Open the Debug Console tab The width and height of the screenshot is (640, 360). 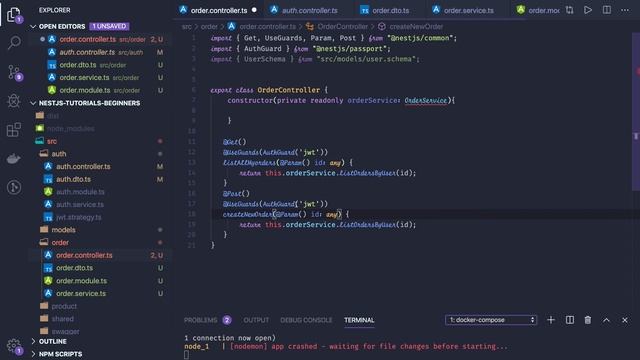(x=306, y=320)
